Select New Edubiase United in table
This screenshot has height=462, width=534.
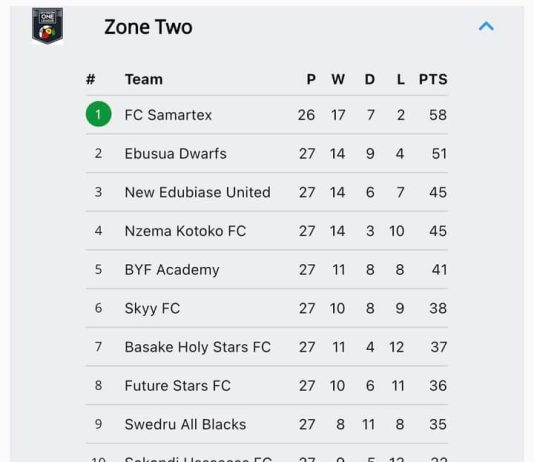click(198, 192)
